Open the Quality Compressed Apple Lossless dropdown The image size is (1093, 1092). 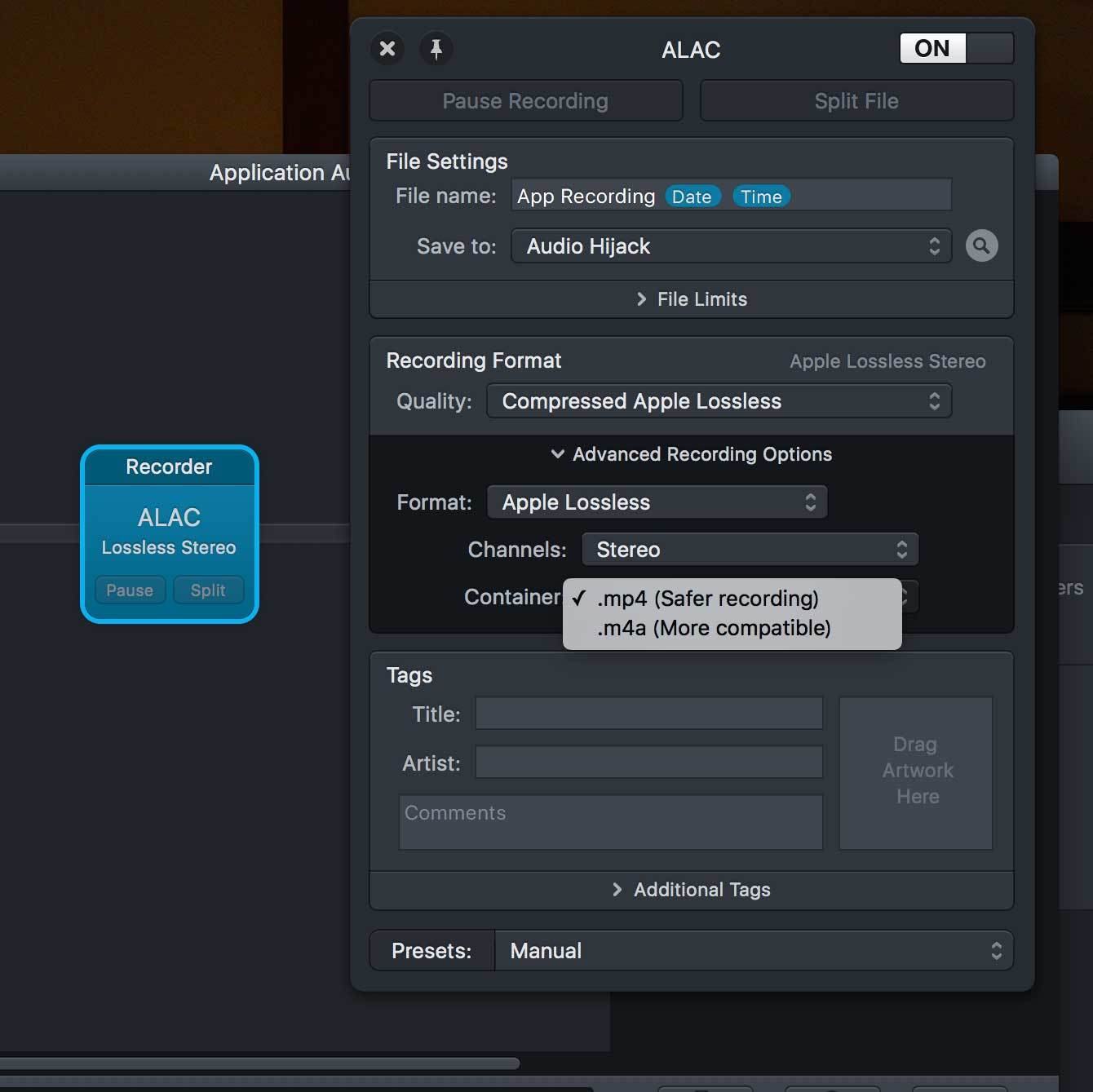coord(719,401)
